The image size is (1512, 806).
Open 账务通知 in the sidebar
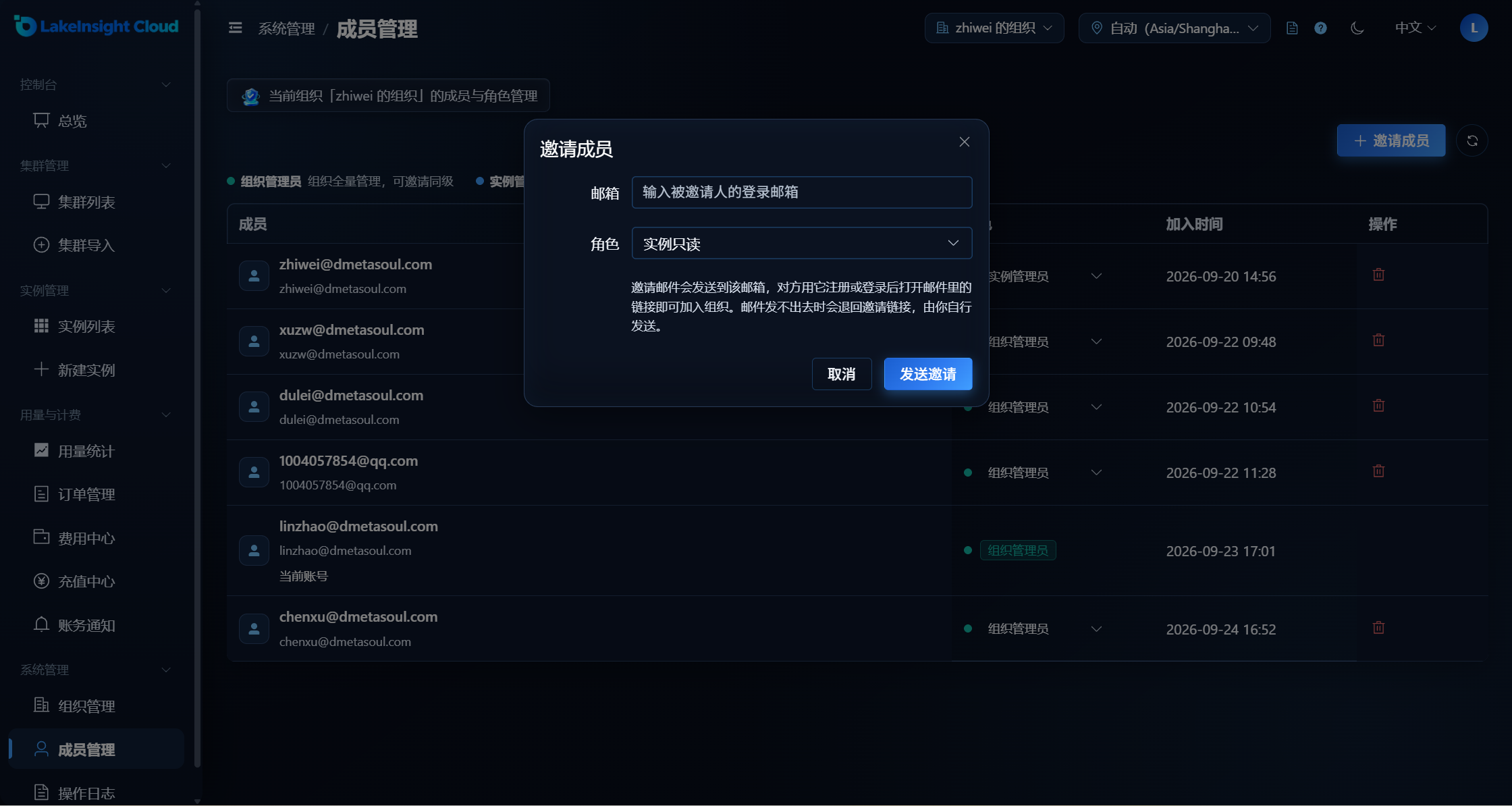[x=96, y=625]
